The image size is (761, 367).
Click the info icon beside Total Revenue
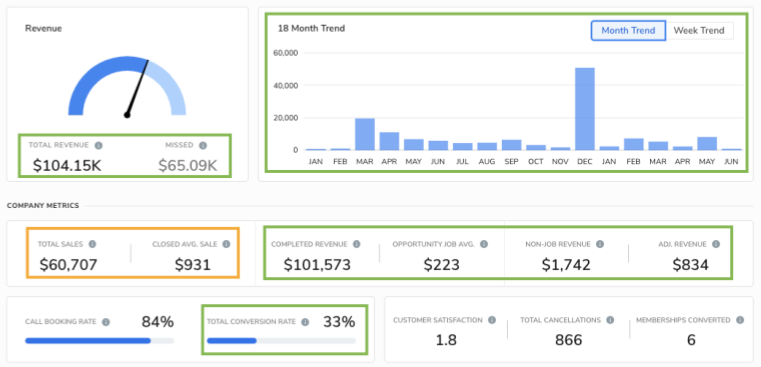click(x=99, y=145)
